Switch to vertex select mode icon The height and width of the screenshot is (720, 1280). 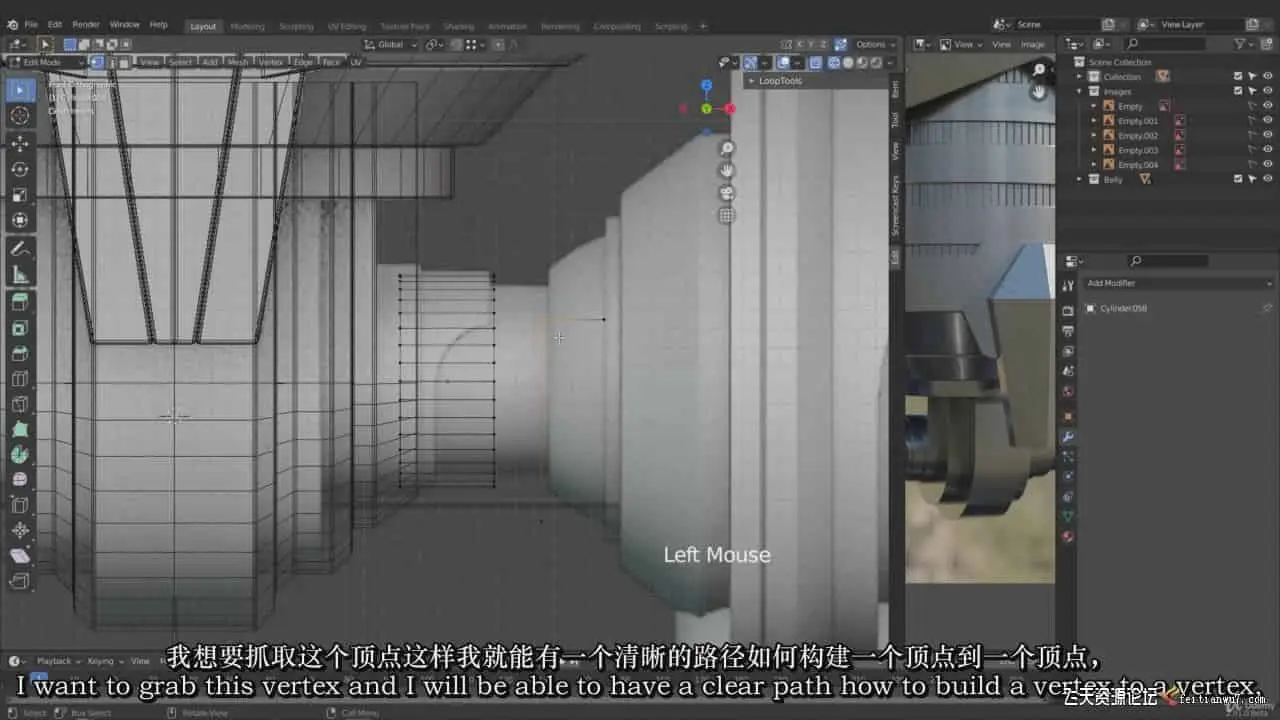97,62
